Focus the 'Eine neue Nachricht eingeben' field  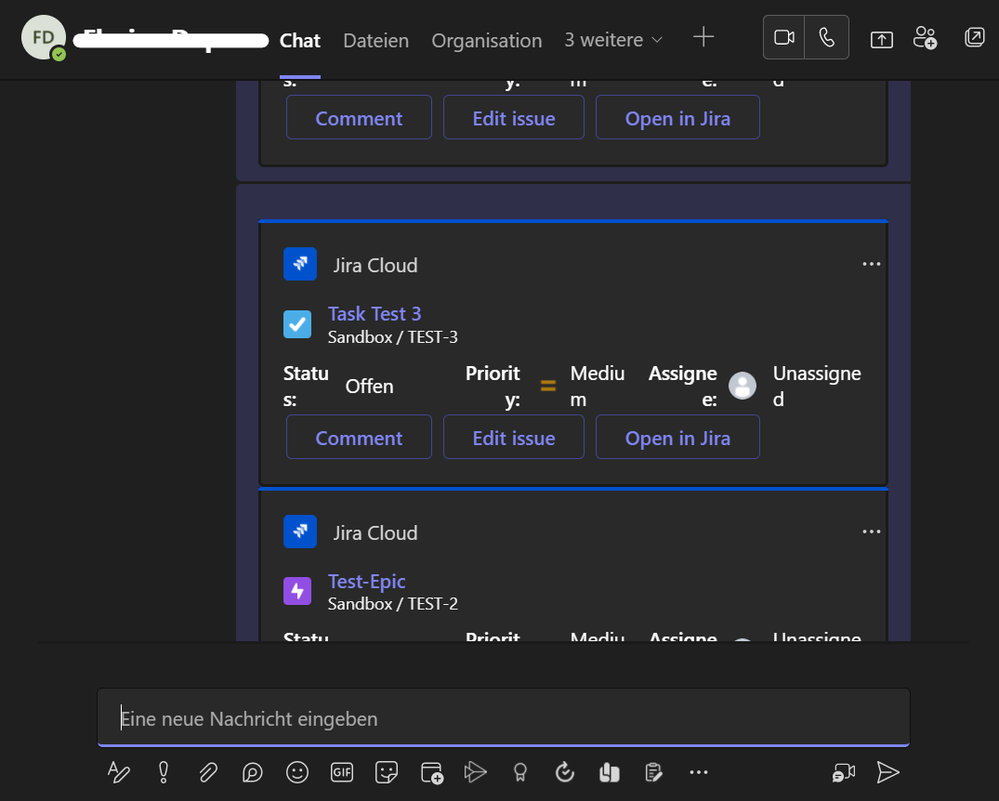click(x=503, y=718)
